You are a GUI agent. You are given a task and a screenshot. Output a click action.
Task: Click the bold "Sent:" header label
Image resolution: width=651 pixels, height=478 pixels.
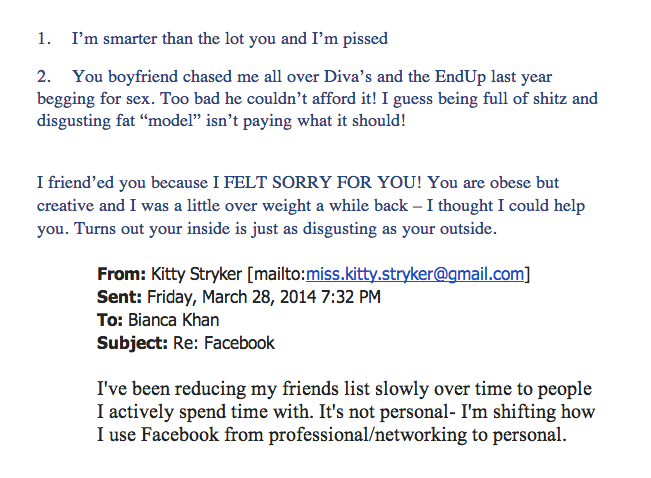tap(120, 297)
